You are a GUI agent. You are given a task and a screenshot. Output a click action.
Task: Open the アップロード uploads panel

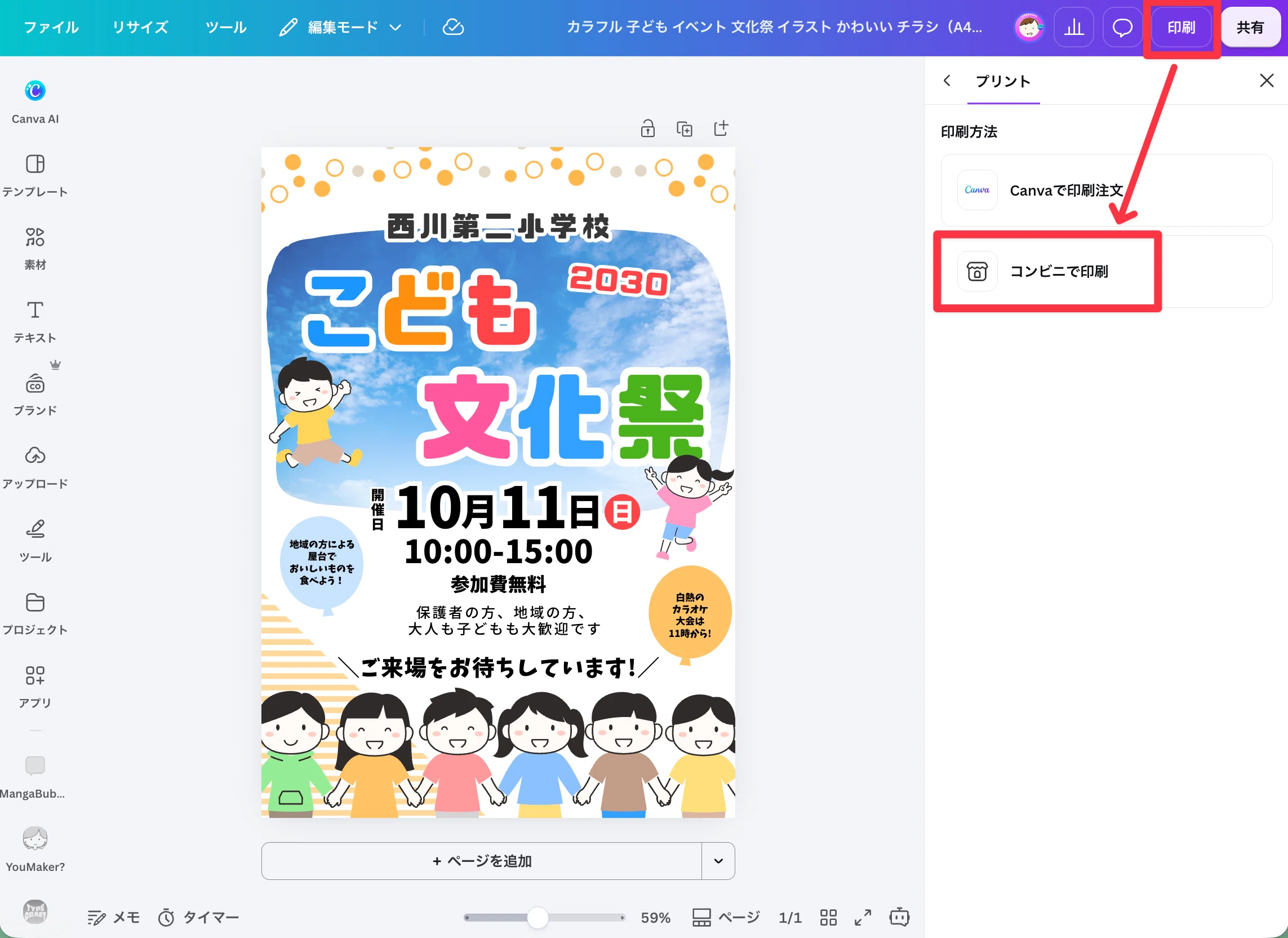pos(34,467)
